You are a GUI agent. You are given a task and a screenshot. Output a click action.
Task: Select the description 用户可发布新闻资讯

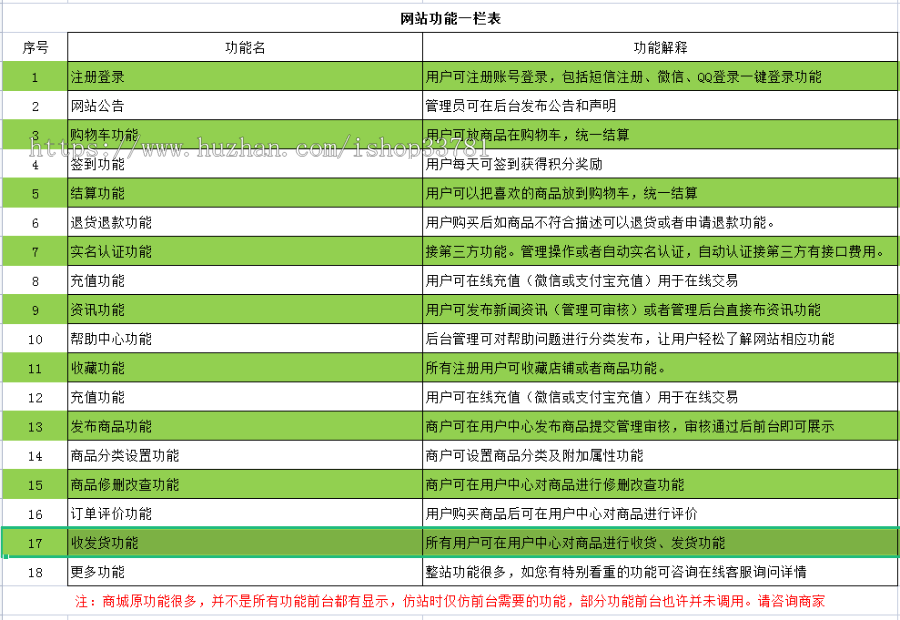click(x=660, y=310)
